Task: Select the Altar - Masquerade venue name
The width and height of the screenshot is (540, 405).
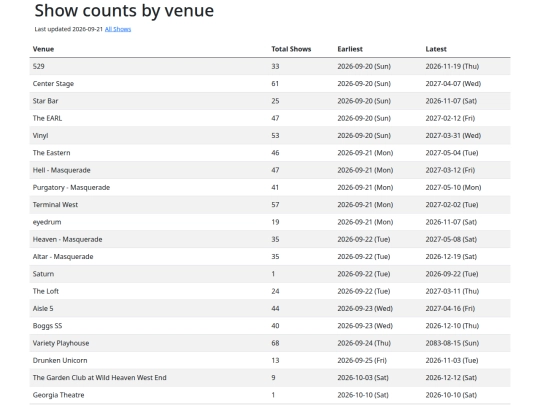Action: click(x=63, y=257)
